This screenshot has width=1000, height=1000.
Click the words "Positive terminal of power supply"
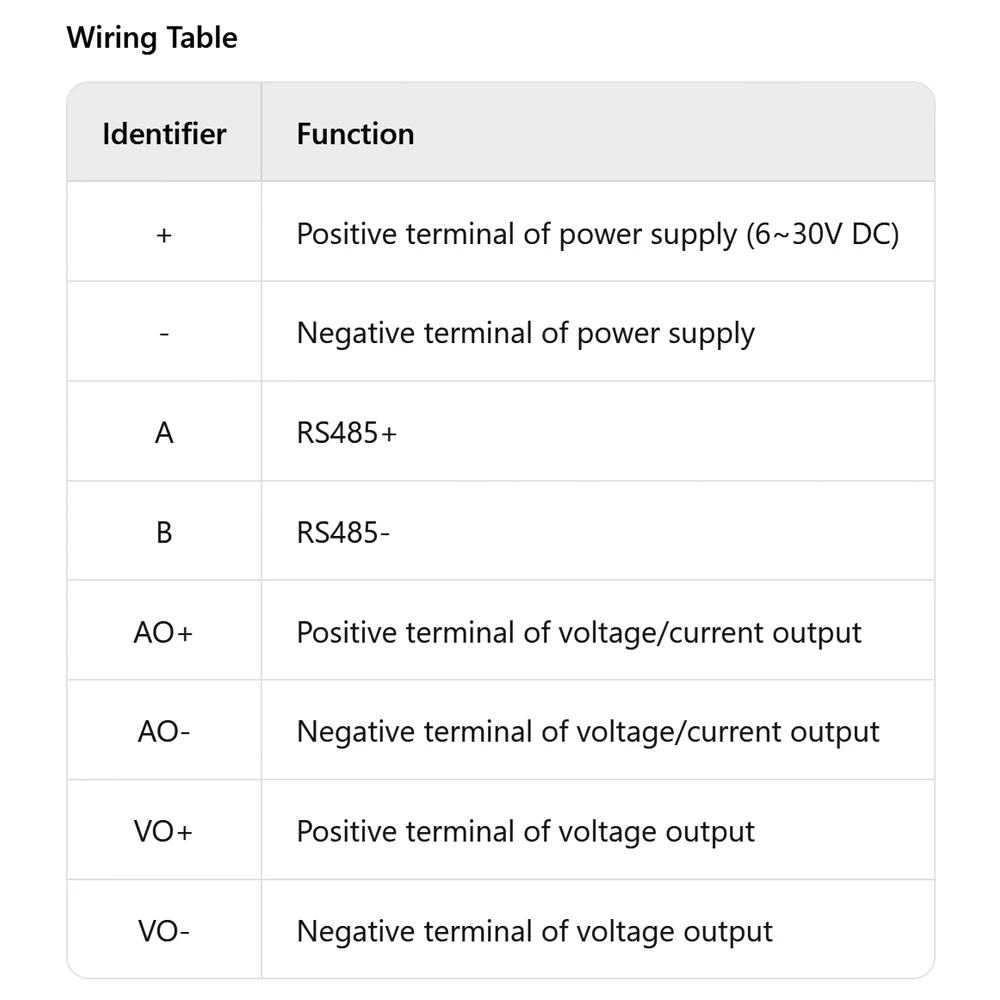coord(516,234)
